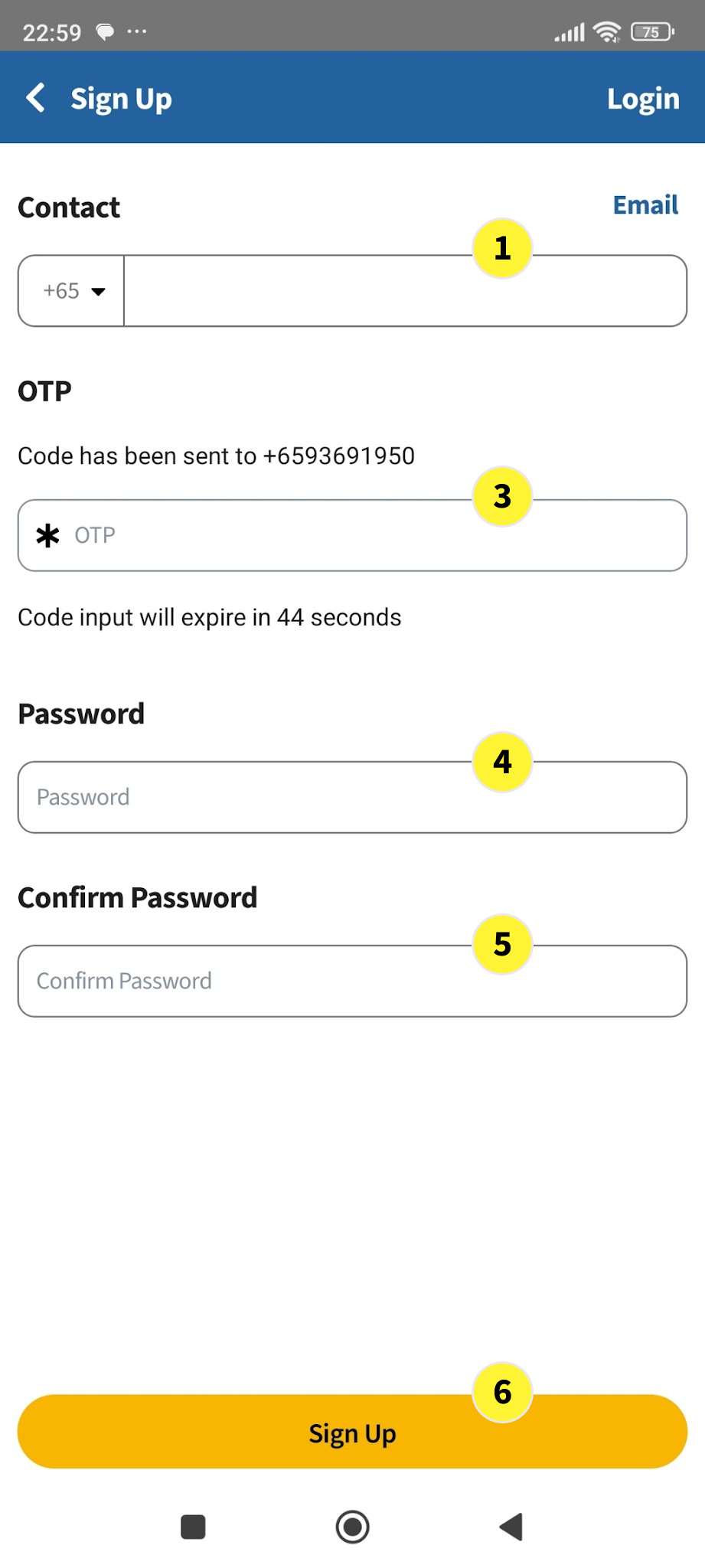Click the yellow step 1 marker
This screenshot has height=1568, width=705.
tap(502, 248)
